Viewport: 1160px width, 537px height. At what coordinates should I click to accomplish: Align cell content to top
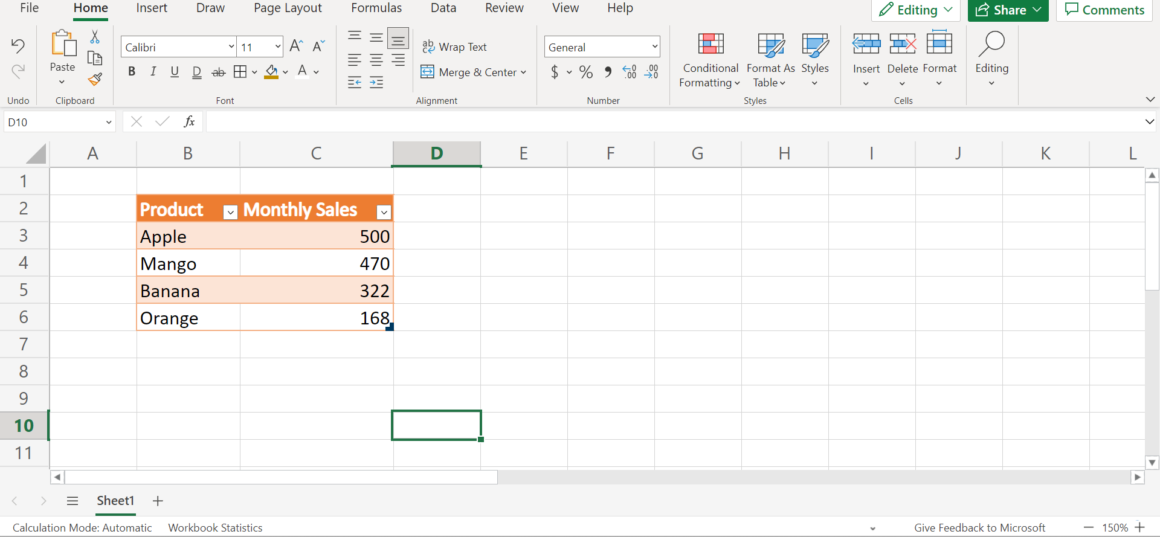pyautogui.click(x=355, y=37)
